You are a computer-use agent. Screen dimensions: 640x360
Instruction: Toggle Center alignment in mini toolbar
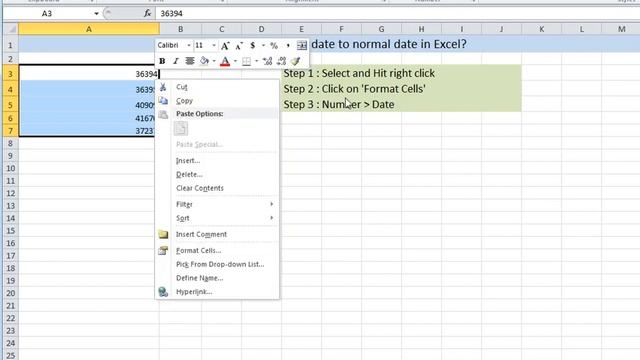coord(189,61)
